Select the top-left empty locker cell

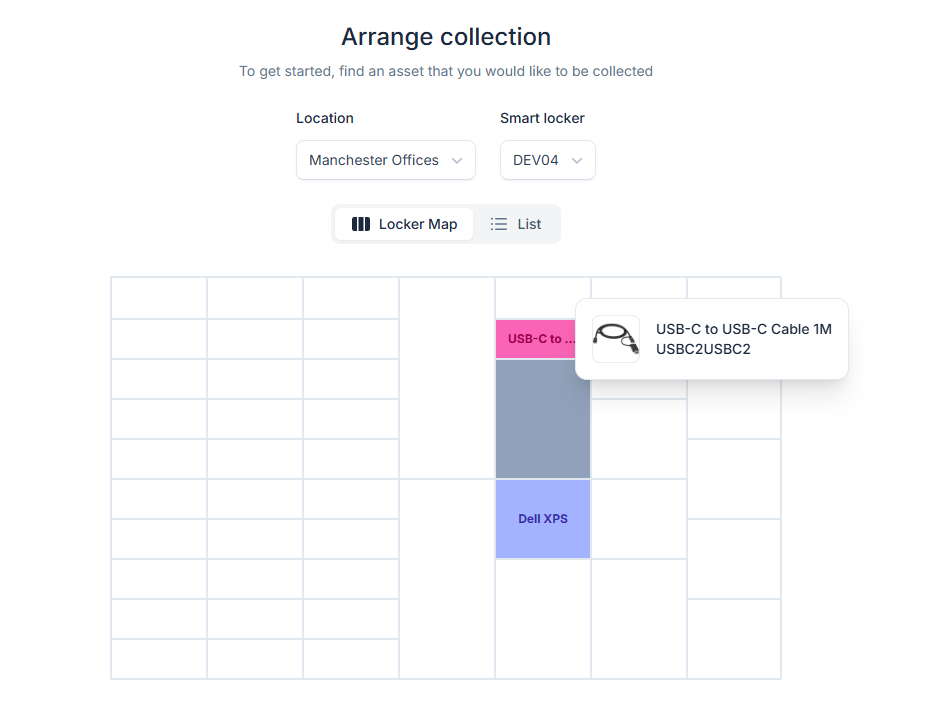159,298
